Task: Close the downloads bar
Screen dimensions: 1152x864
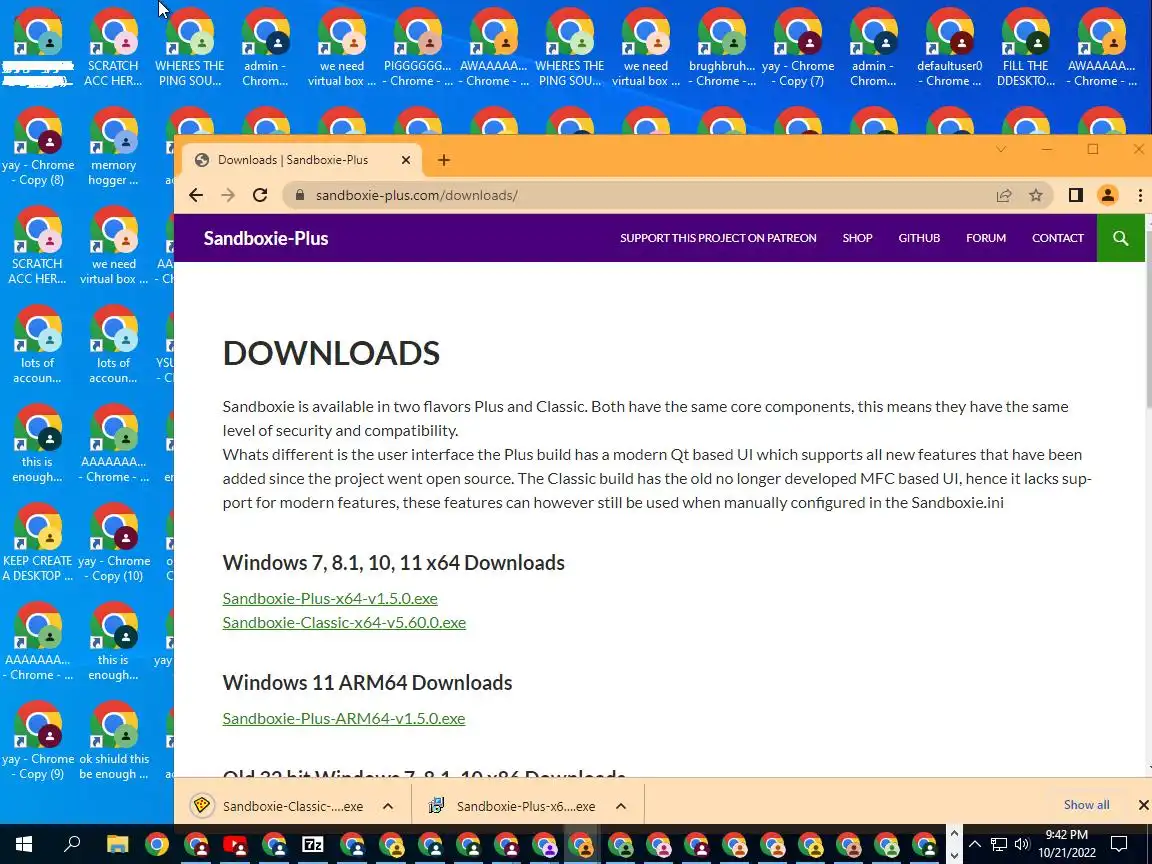Action: 1142,805
